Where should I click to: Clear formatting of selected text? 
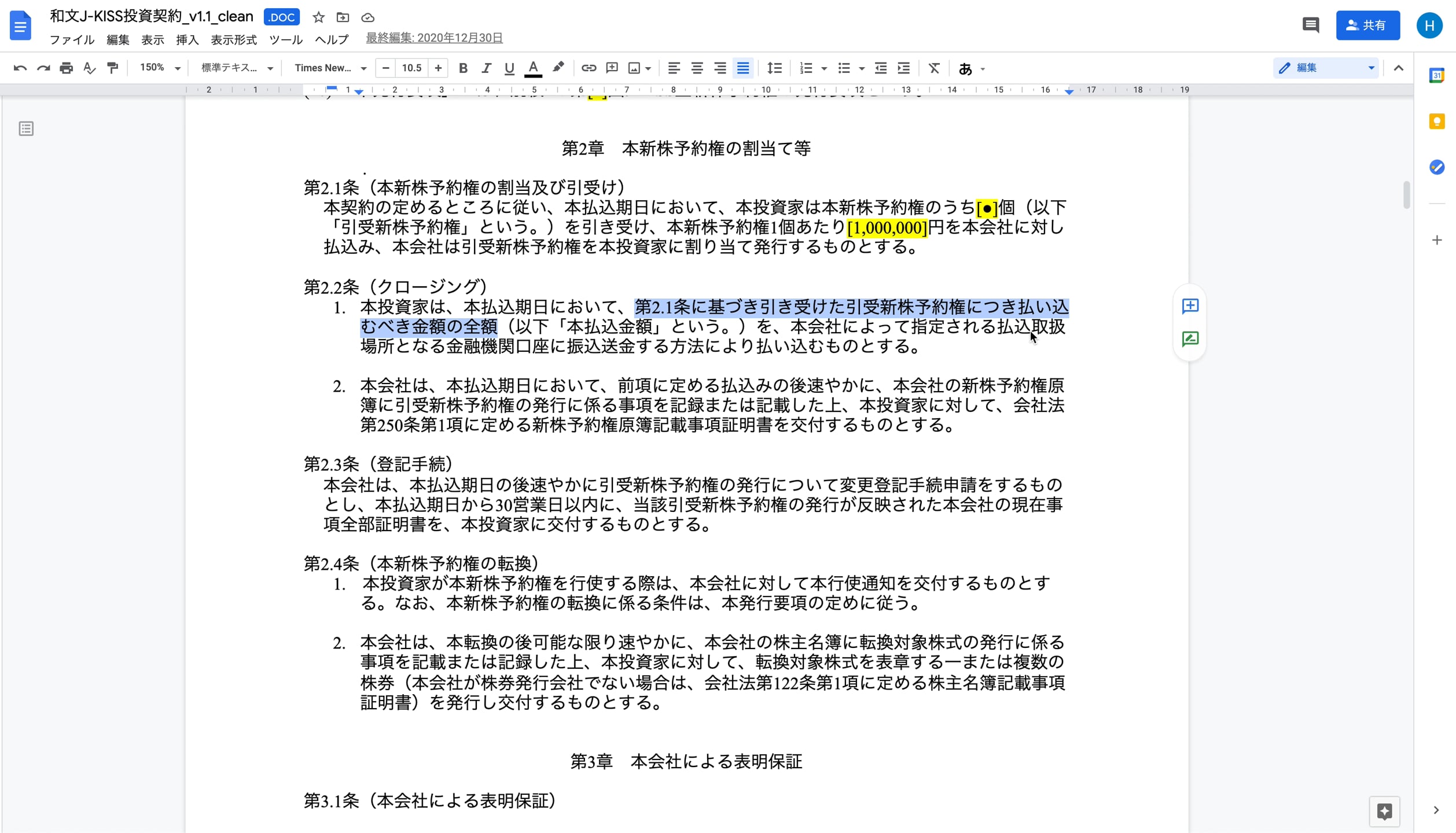coord(934,68)
